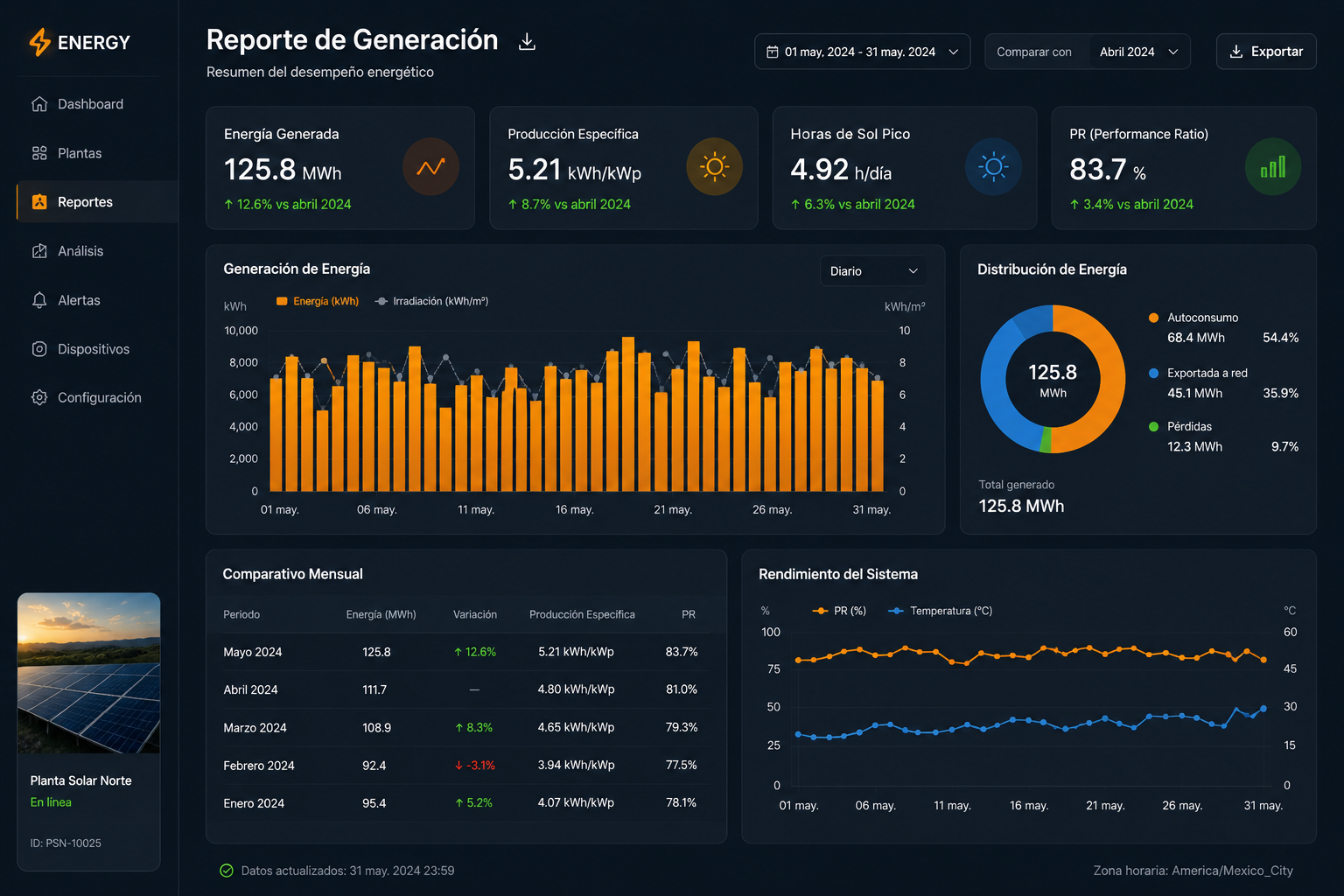Open the Alertas menu item
The image size is (1344, 896).
click(x=89, y=300)
